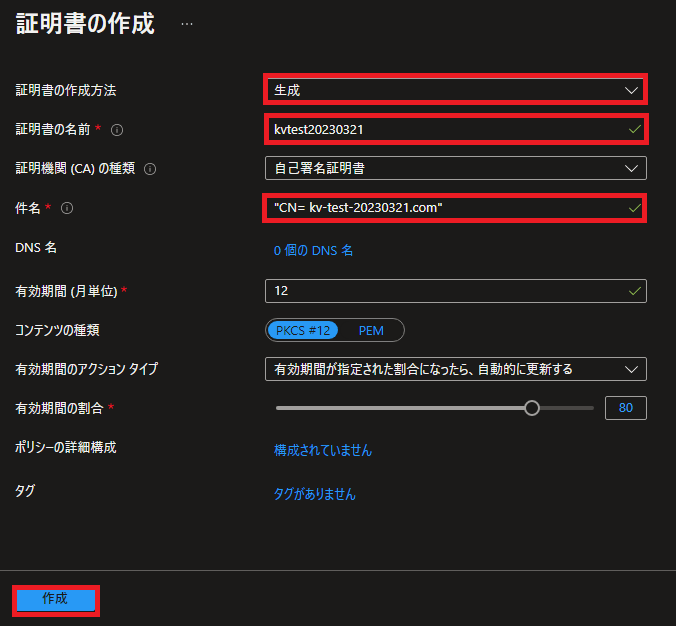The image size is (676, 626).
Task: Click the 有効期間 (月単位) field showing 12
Action: [456, 291]
